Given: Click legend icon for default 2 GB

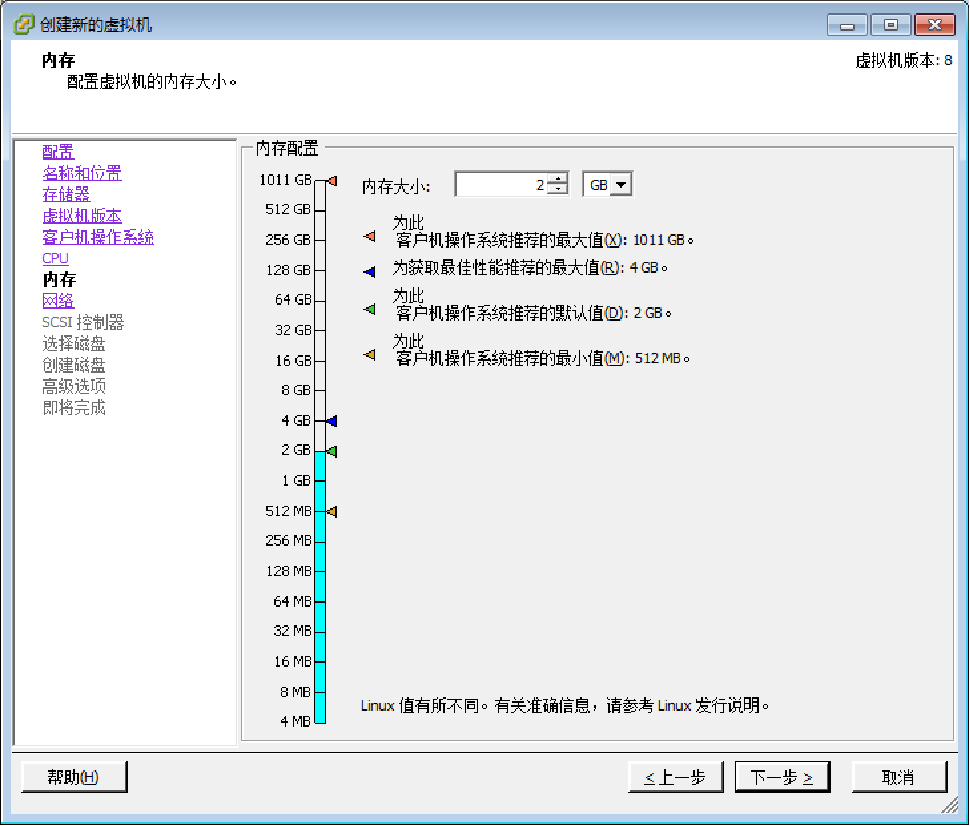Looking at the screenshot, I should point(369,309).
